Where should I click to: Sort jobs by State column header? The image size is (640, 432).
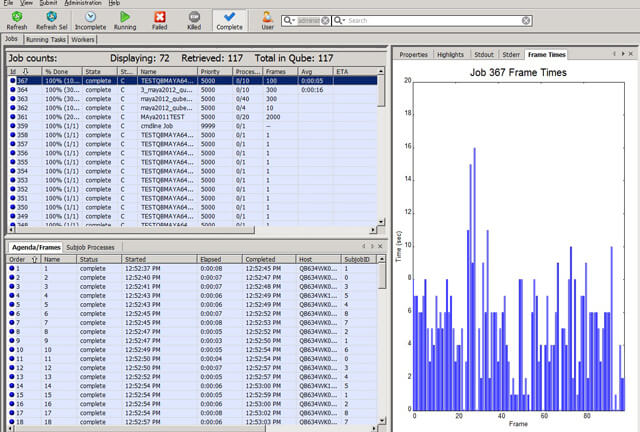pyautogui.click(x=100, y=71)
